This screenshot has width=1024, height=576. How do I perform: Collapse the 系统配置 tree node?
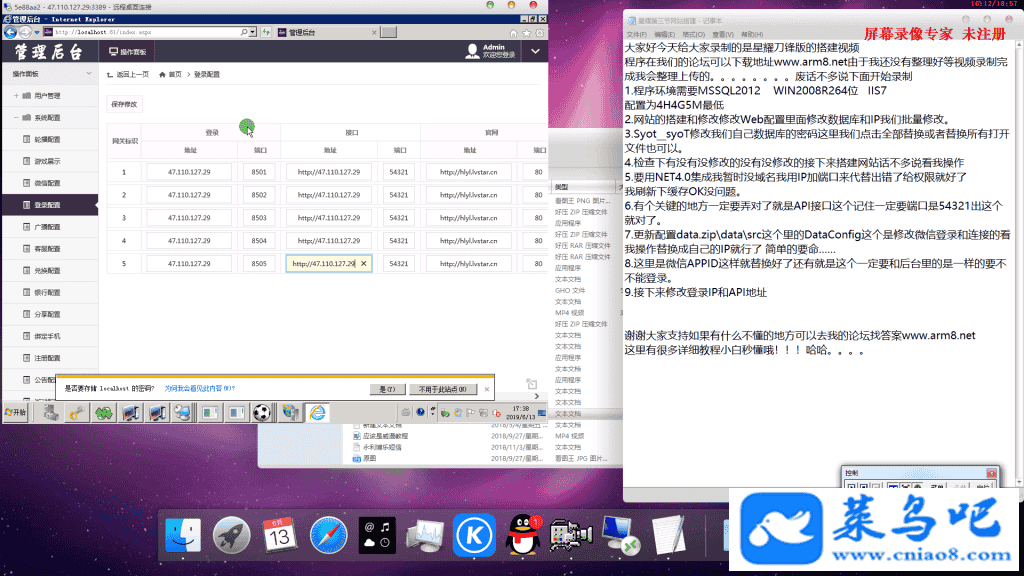click(x=16, y=118)
